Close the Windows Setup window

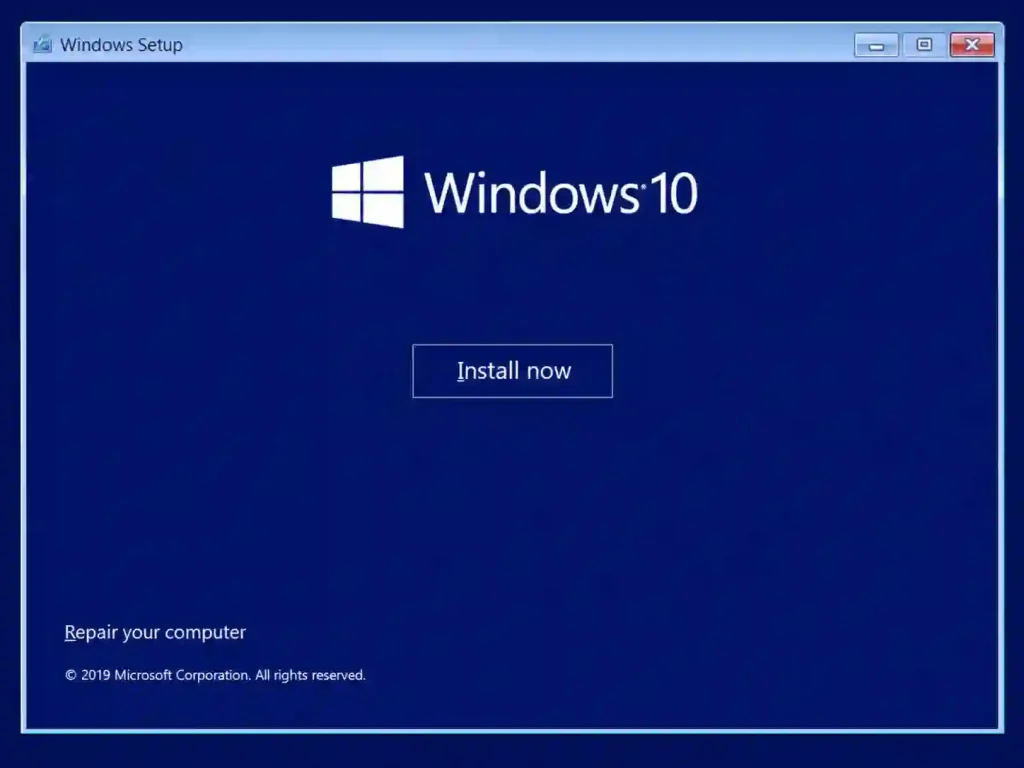[x=972, y=45]
